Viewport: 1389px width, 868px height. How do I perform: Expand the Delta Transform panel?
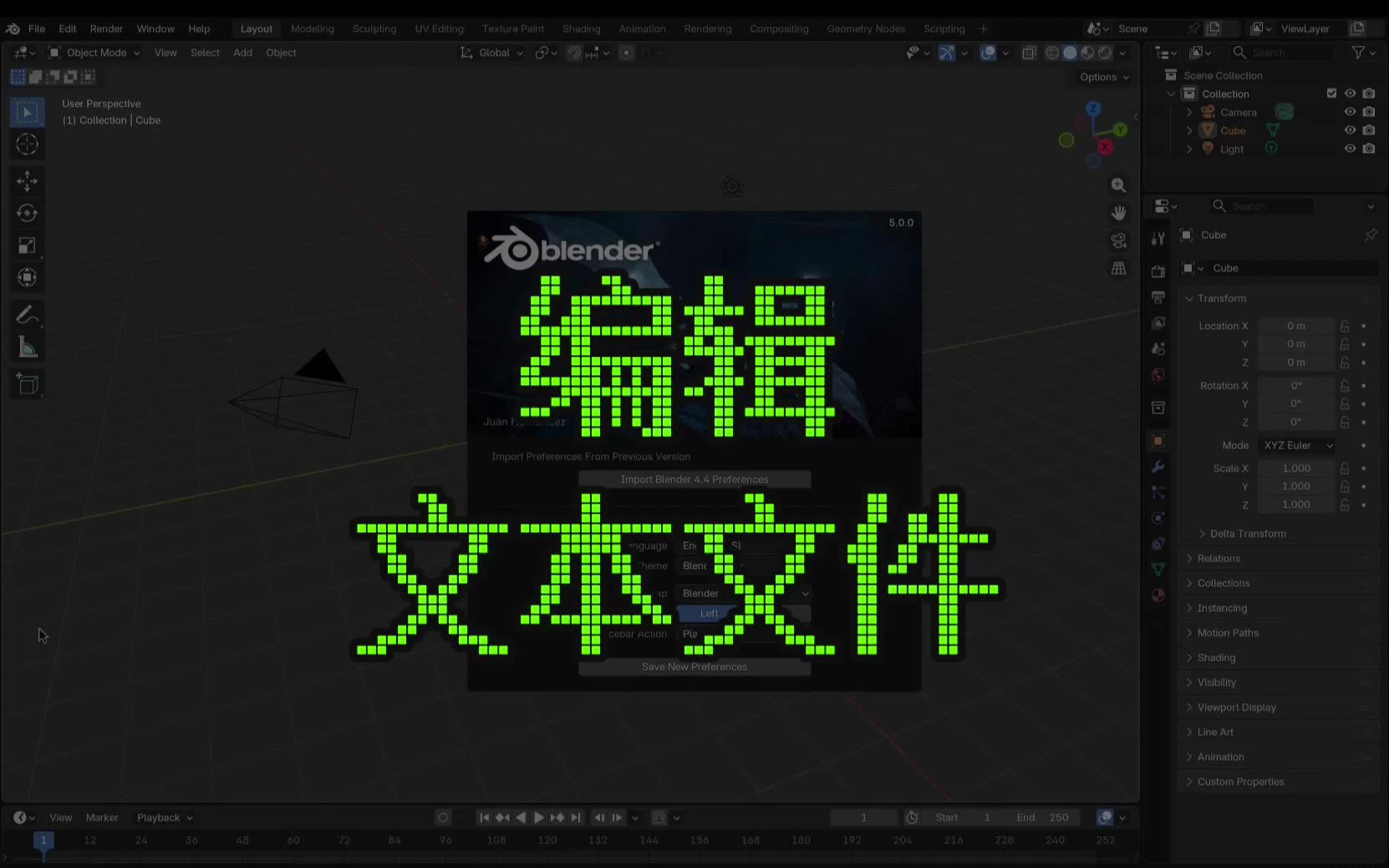coord(1247,534)
